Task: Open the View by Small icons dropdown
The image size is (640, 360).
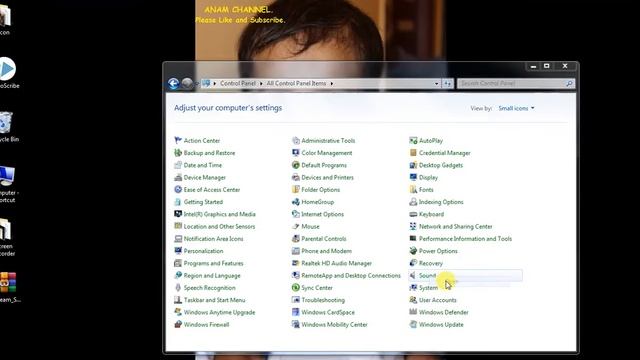Action: click(x=516, y=108)
